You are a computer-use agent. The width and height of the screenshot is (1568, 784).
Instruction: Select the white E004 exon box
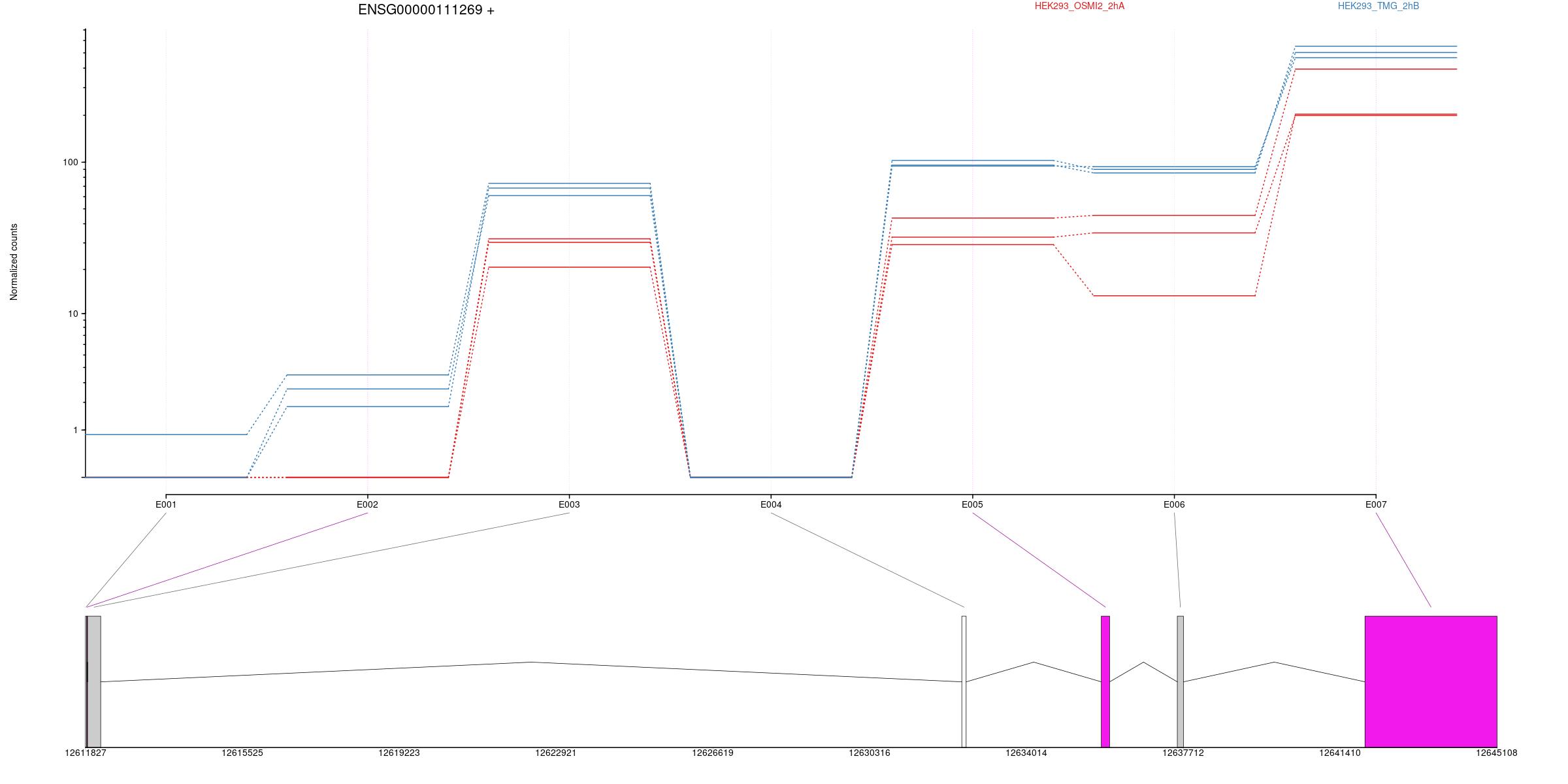tap(964, 681)
